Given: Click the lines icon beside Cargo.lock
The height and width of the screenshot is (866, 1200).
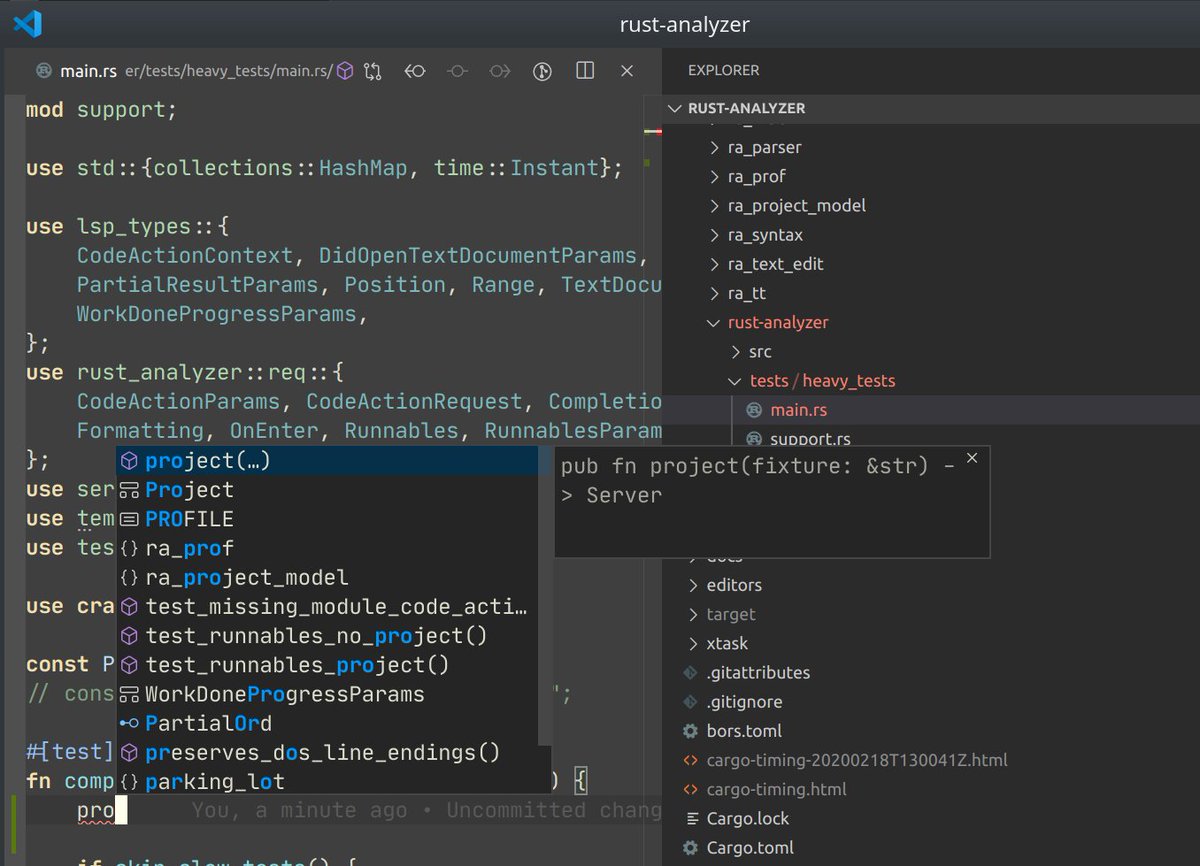Looking at the screenshot, I should [x=690, y=819].
